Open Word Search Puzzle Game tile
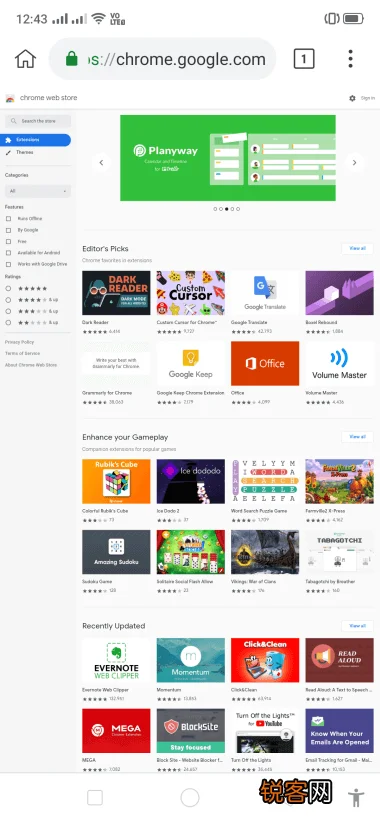The height and width of the screenshot is (823, 380). pos(265,481)
